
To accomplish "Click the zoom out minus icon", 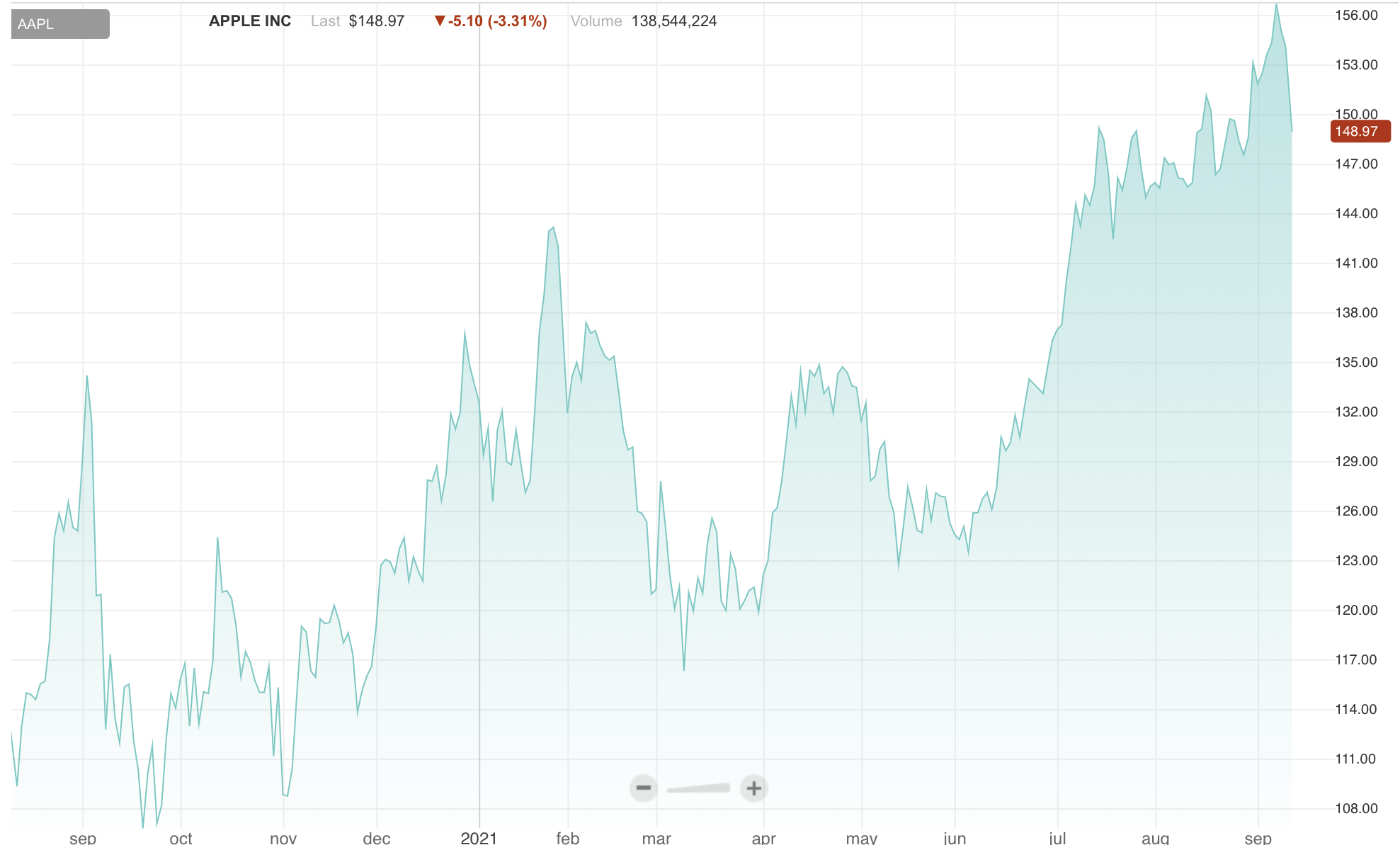I will click(x=643, y=788).
